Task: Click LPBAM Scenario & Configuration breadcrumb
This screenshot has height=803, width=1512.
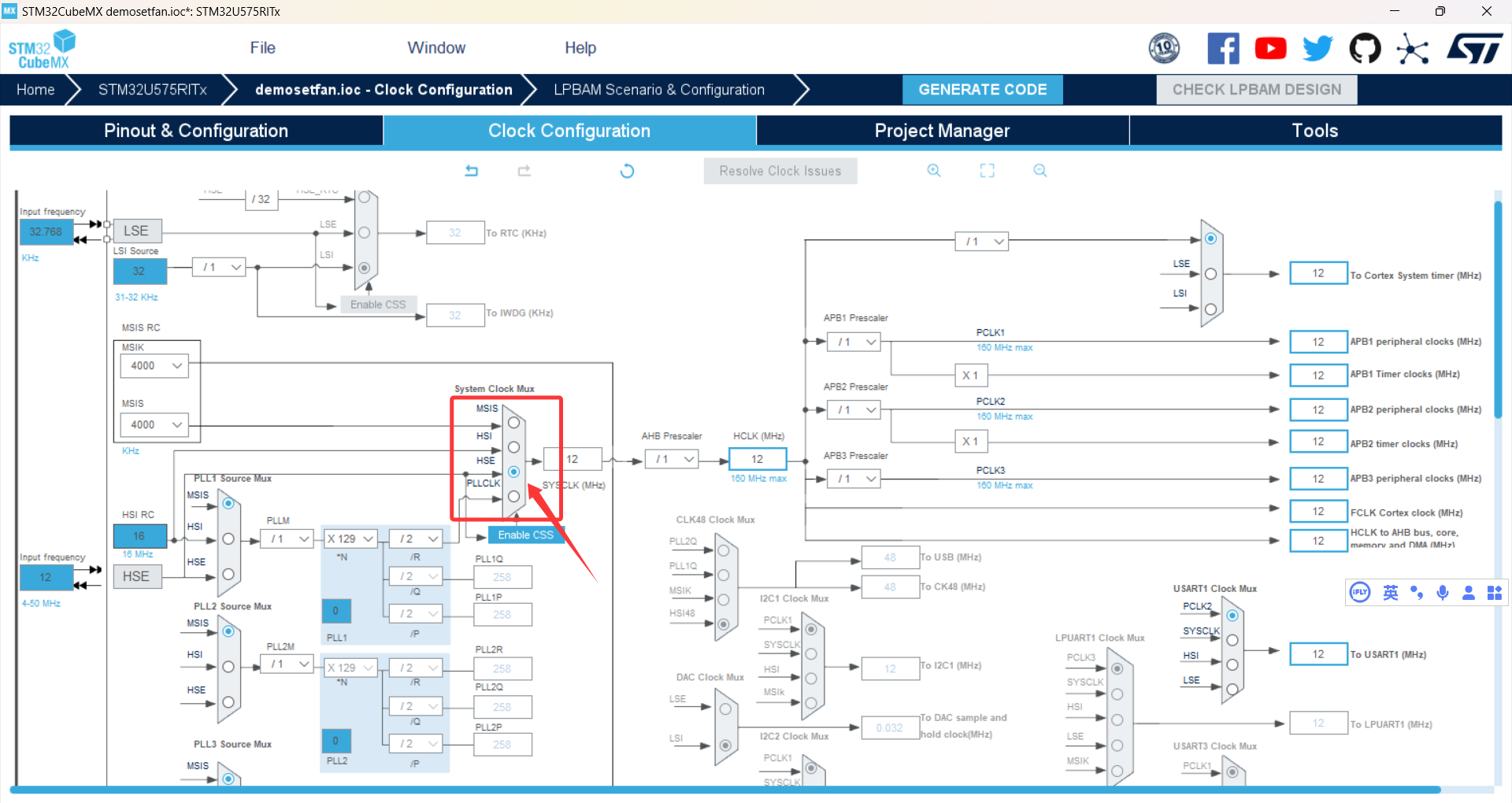Action: click(659, 90)
